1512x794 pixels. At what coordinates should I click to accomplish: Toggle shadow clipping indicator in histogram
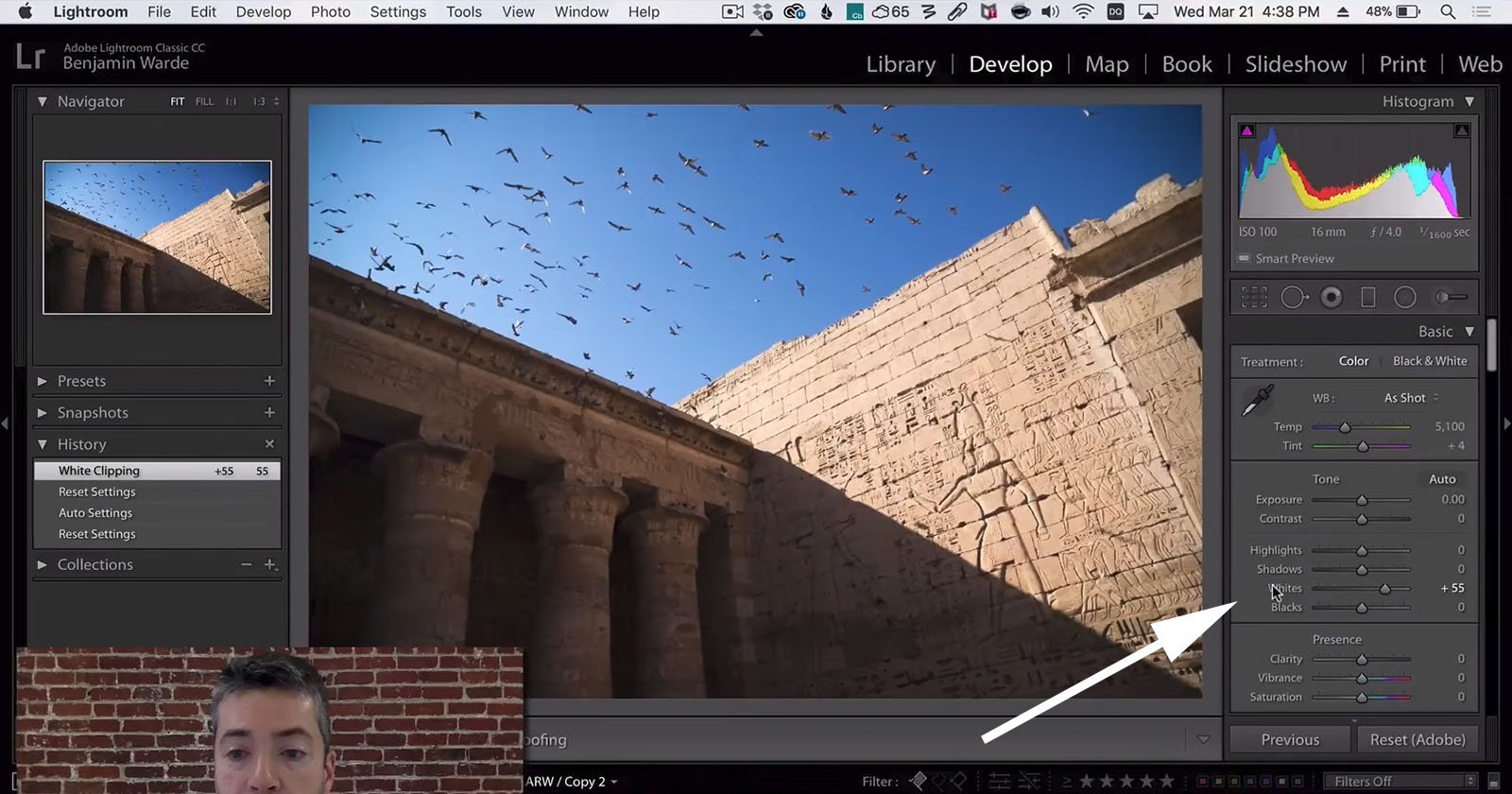coord(1247,130)
